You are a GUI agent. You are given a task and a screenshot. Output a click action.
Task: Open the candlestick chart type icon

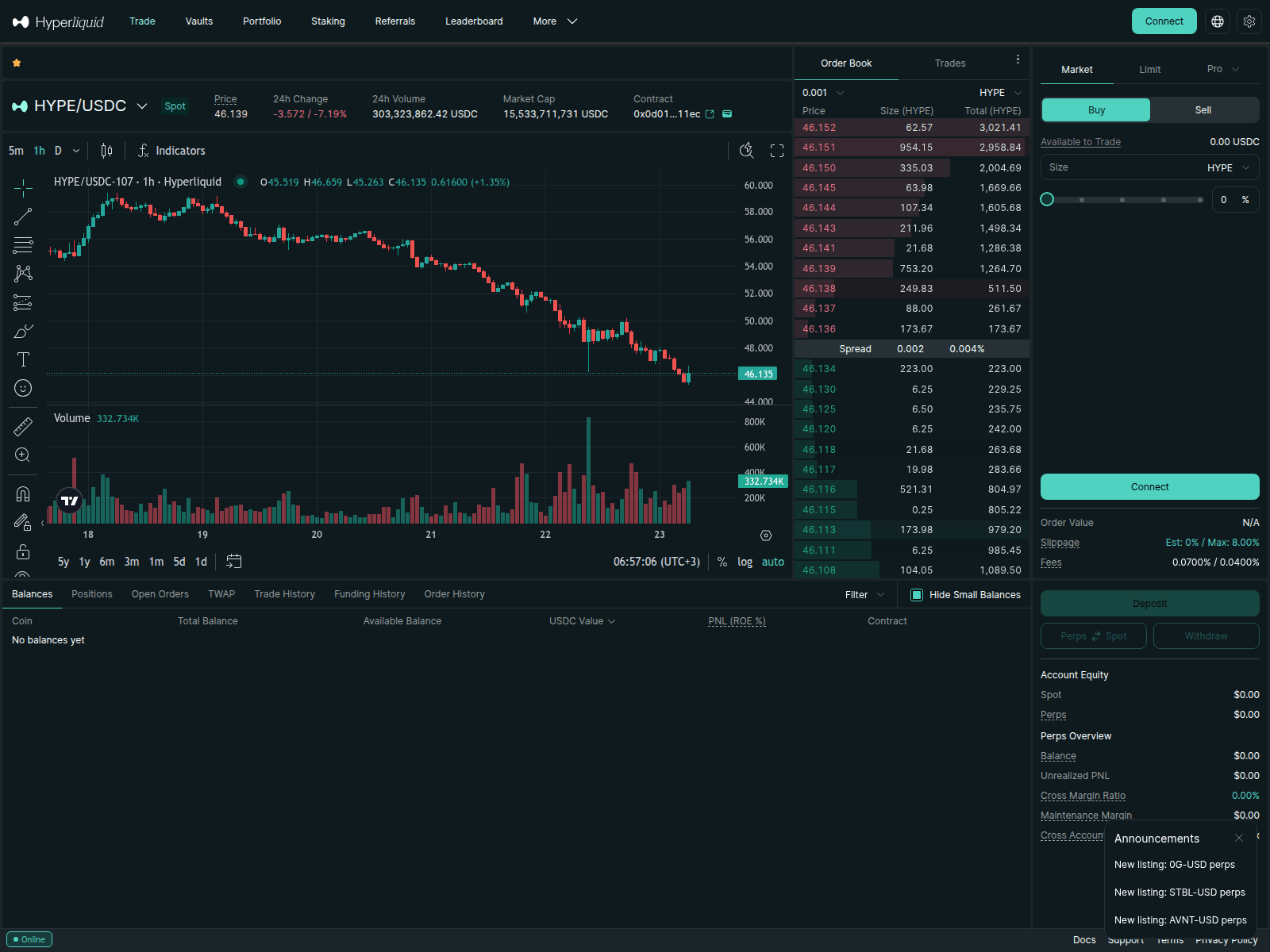pyautogui.click(x=106, y=151)
